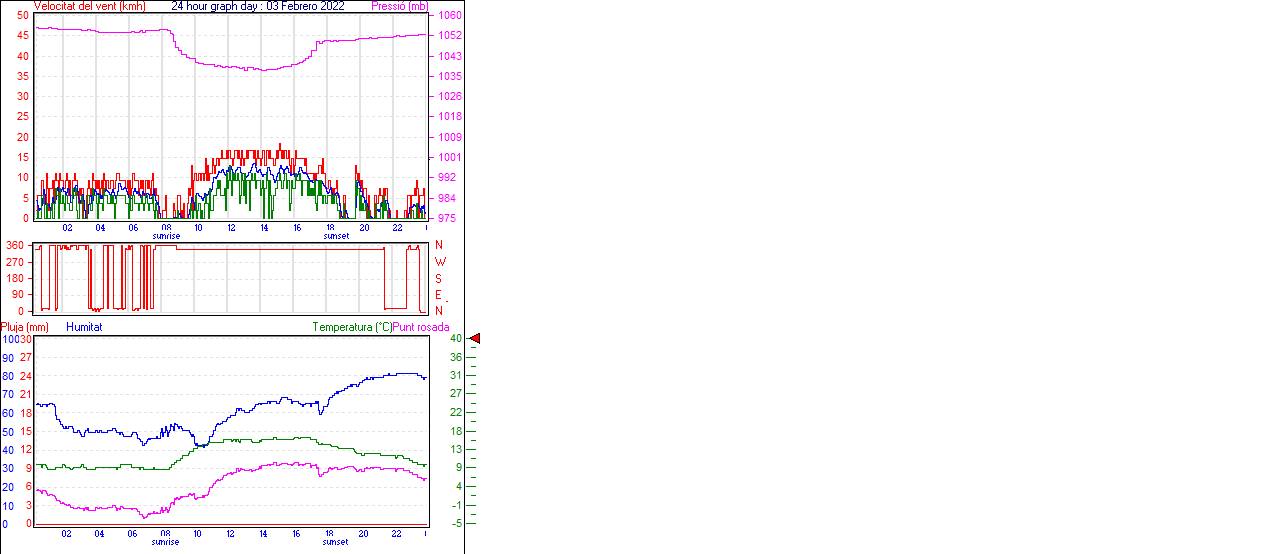Screen dimensions: 1280x554
Task: Select the 50 value on the wind speed axis
Action: (x=23, y=16)
